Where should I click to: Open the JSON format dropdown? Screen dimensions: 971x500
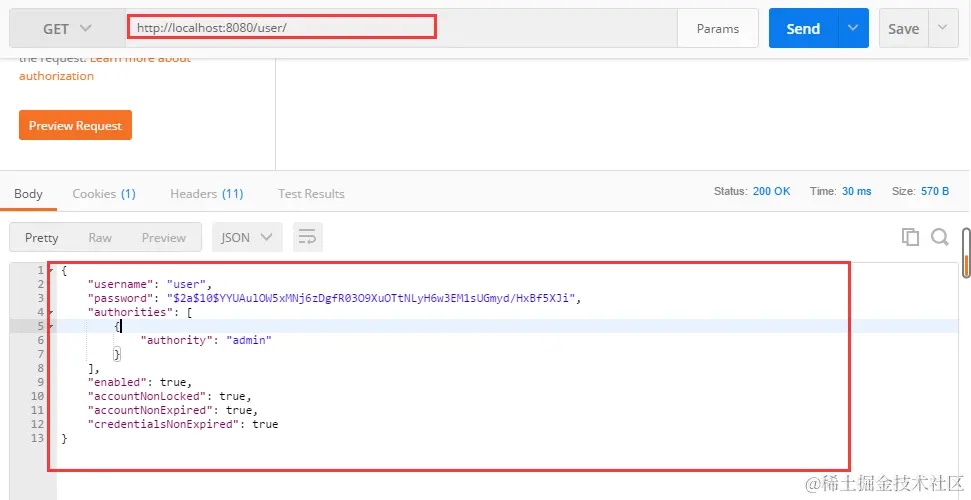pos(247,237)
